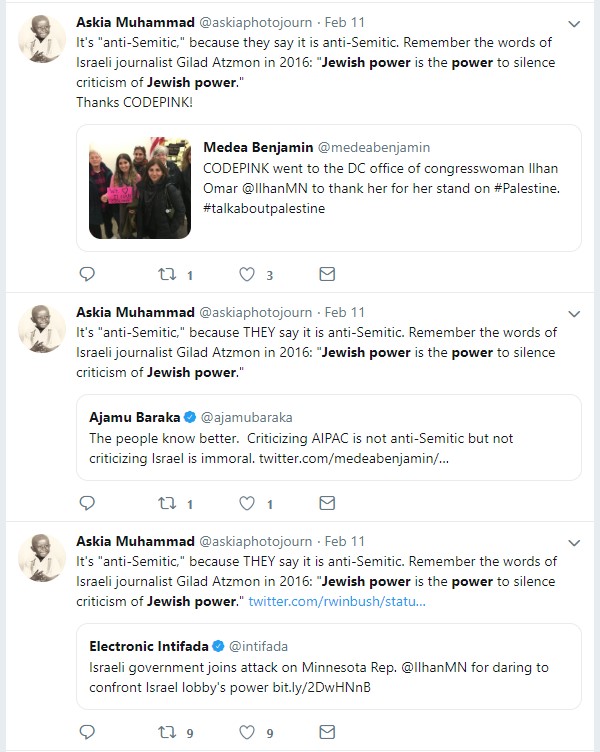Like the tweet quoting Ajamu Baraka
The image size is (600, 752).
[247, 503]
